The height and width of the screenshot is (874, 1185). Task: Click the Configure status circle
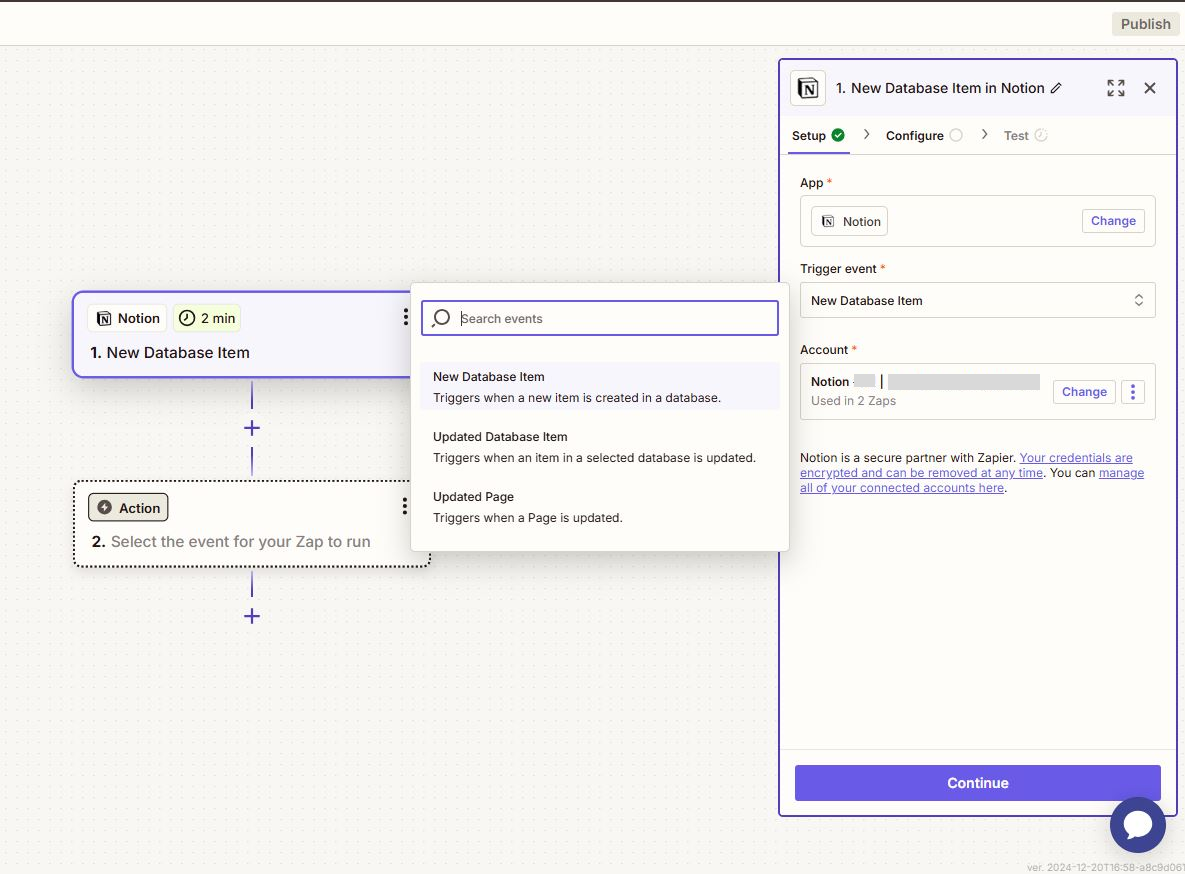[x=956, y=135]
